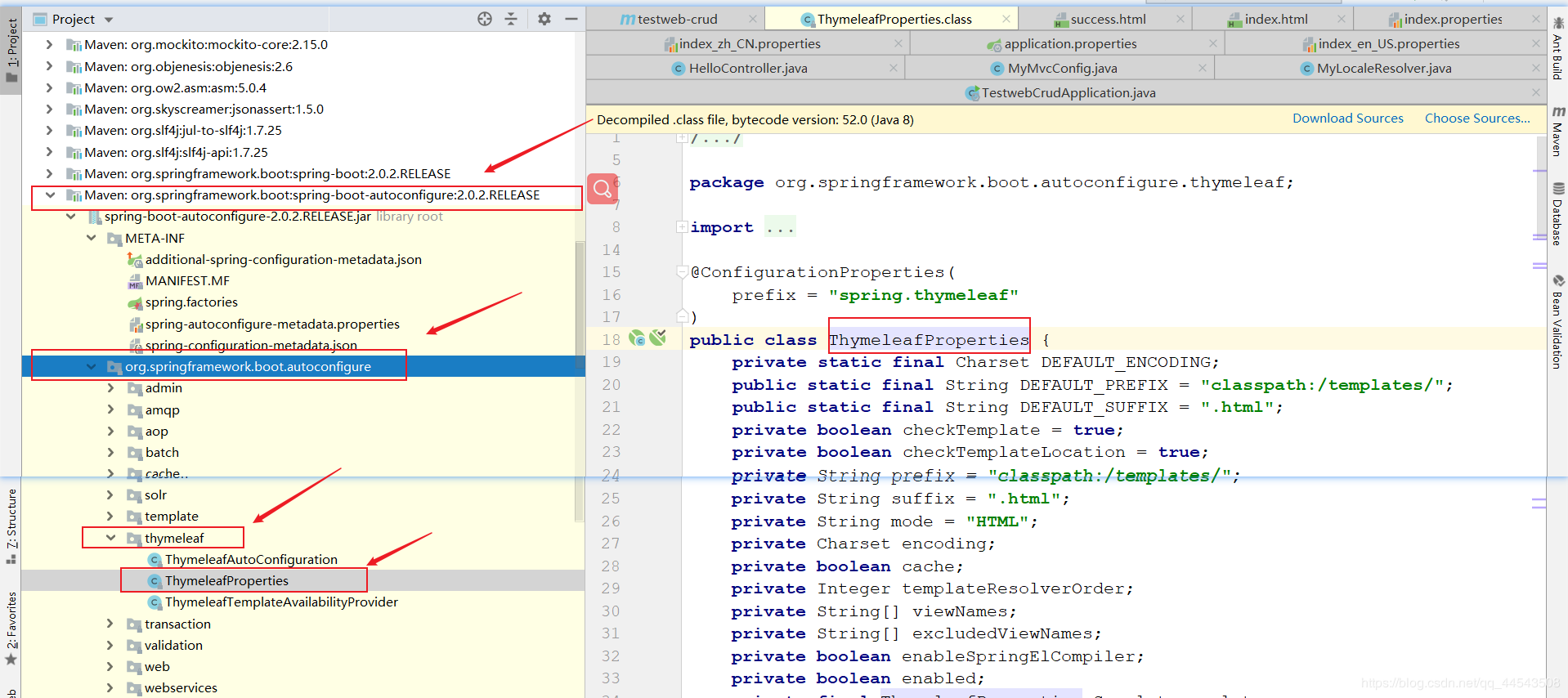Viewport: 1568px width, 698px height.
Task: Click the red search magnifier icon
Action: [603, 189]
